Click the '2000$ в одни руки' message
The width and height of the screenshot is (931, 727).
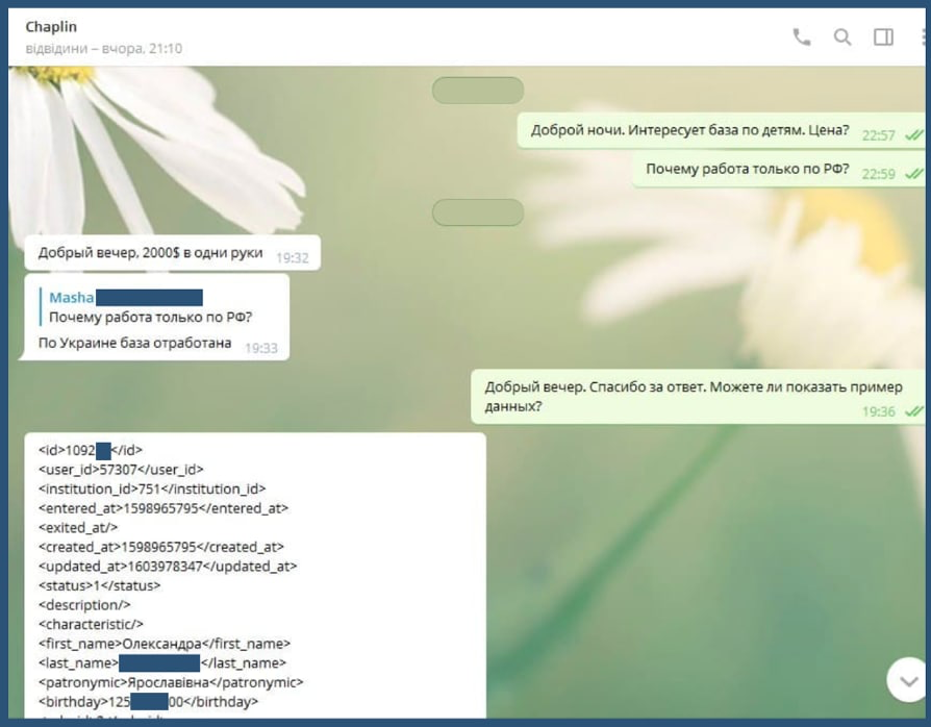150,253
